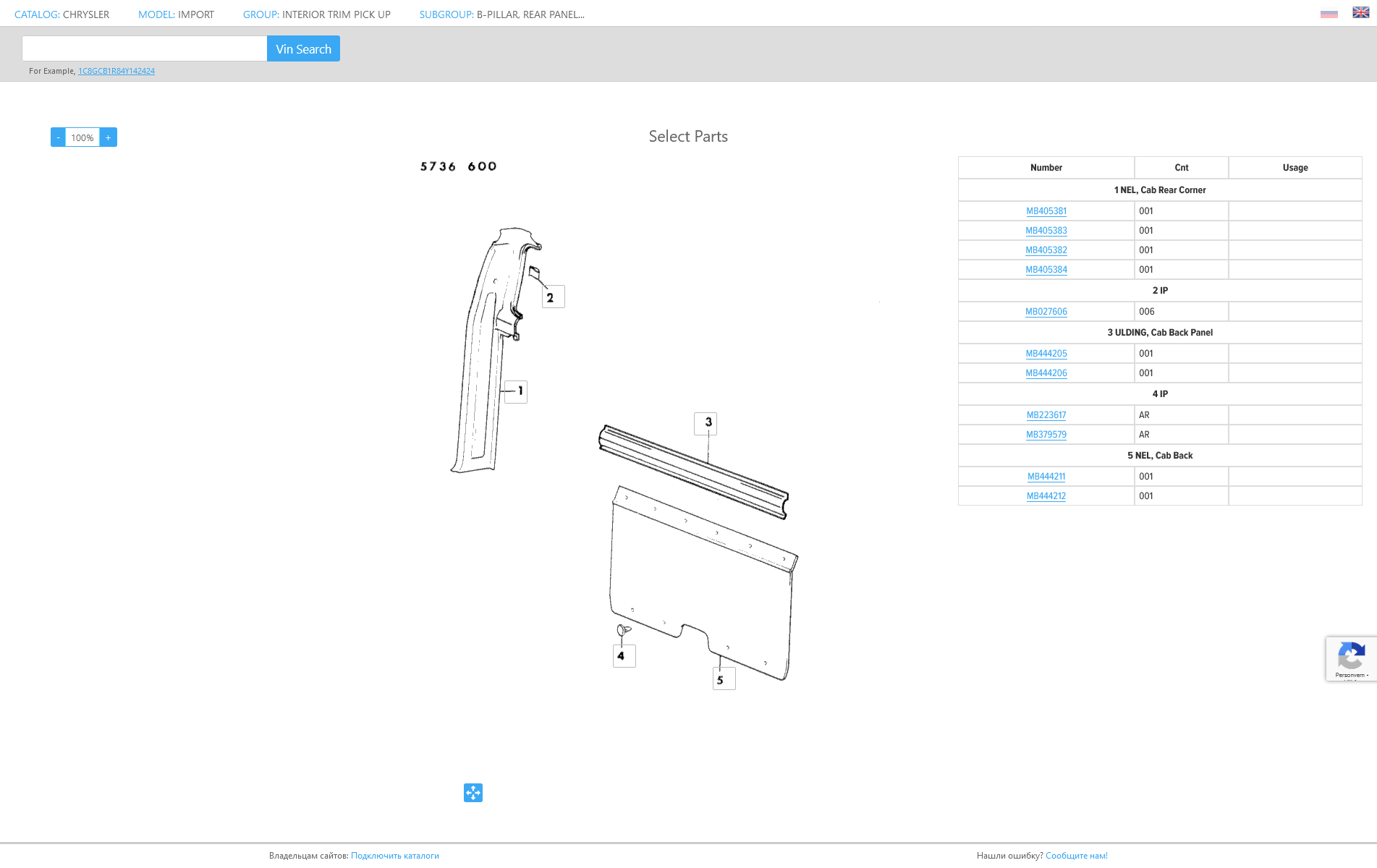Zoom out with the minus button
Image resolution: width=1377 pixels, height=868 pixels.
click(x=58, y=137)
